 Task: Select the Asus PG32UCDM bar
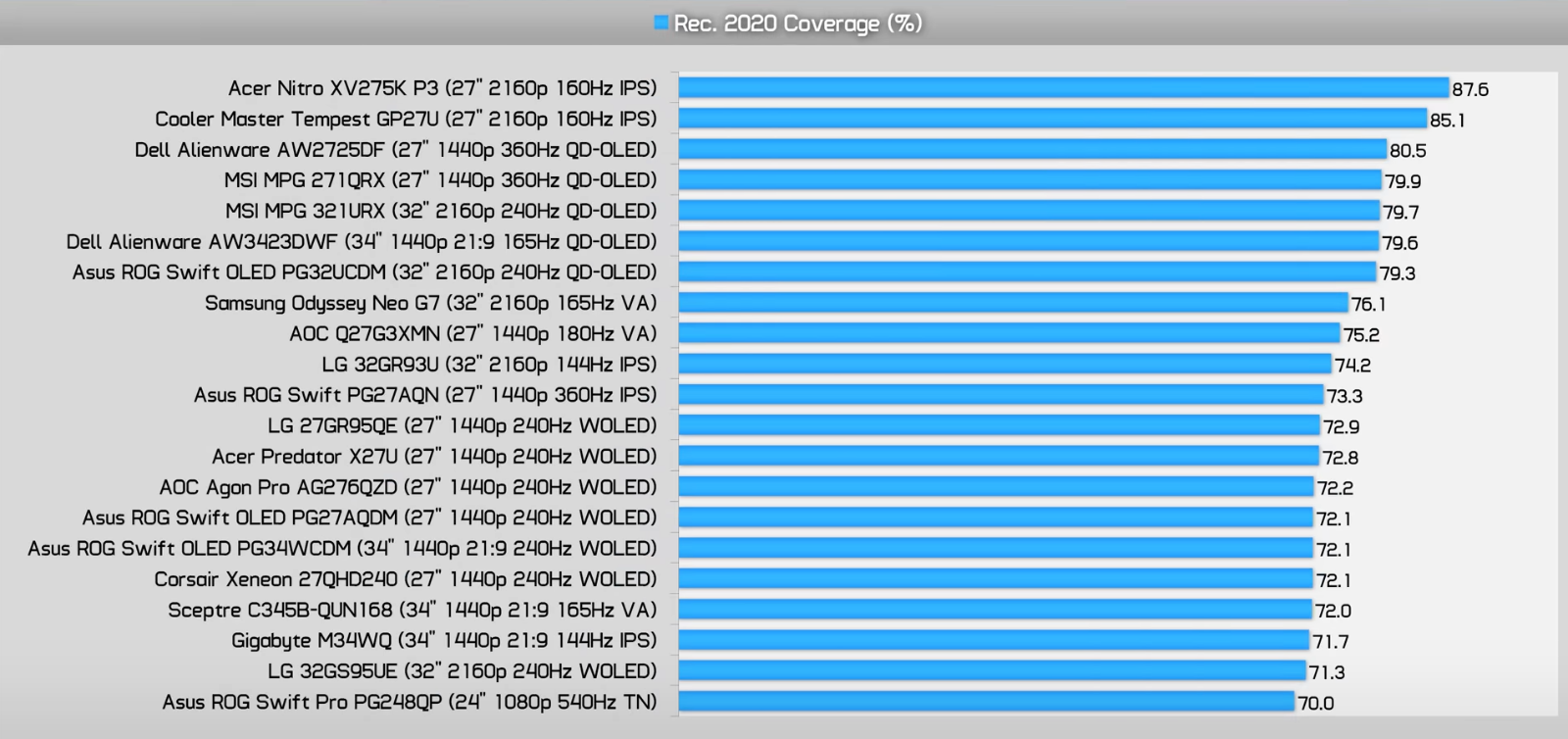coord(1027,272)
